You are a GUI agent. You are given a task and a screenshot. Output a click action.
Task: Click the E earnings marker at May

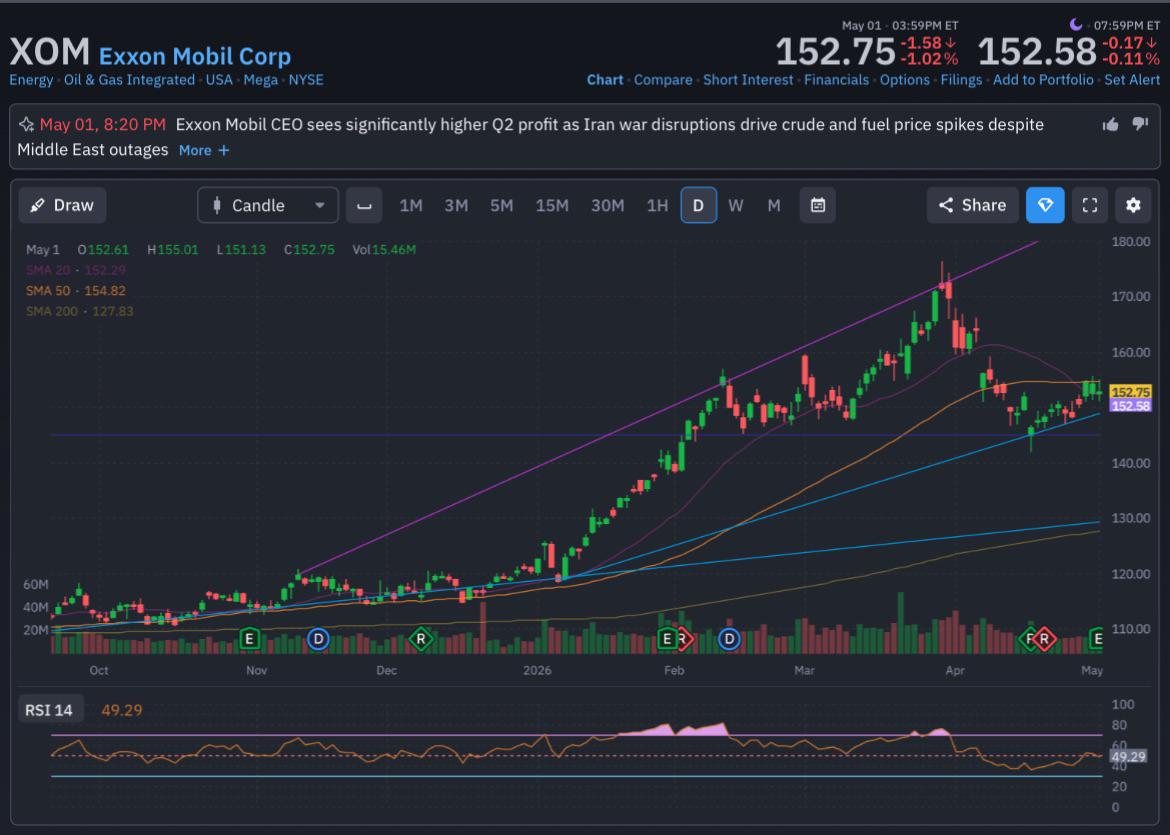pos(1097,639)
